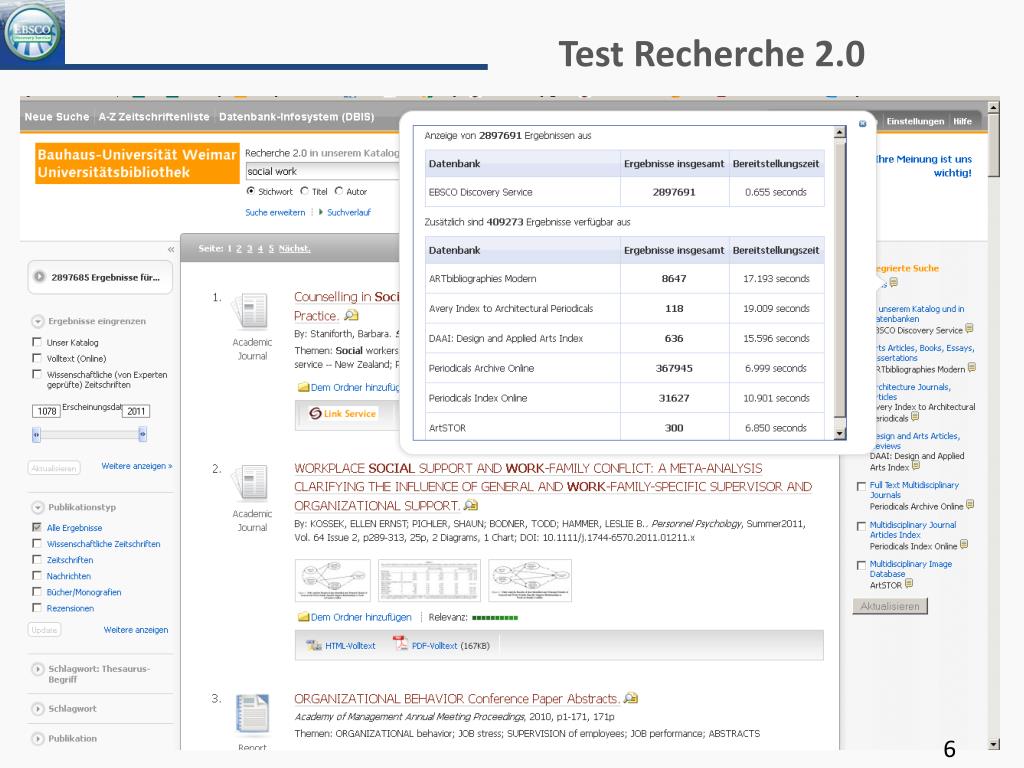The image size is (1024, 768).
Task: Add result 1 to folder icon
Action: click(303, 387)
